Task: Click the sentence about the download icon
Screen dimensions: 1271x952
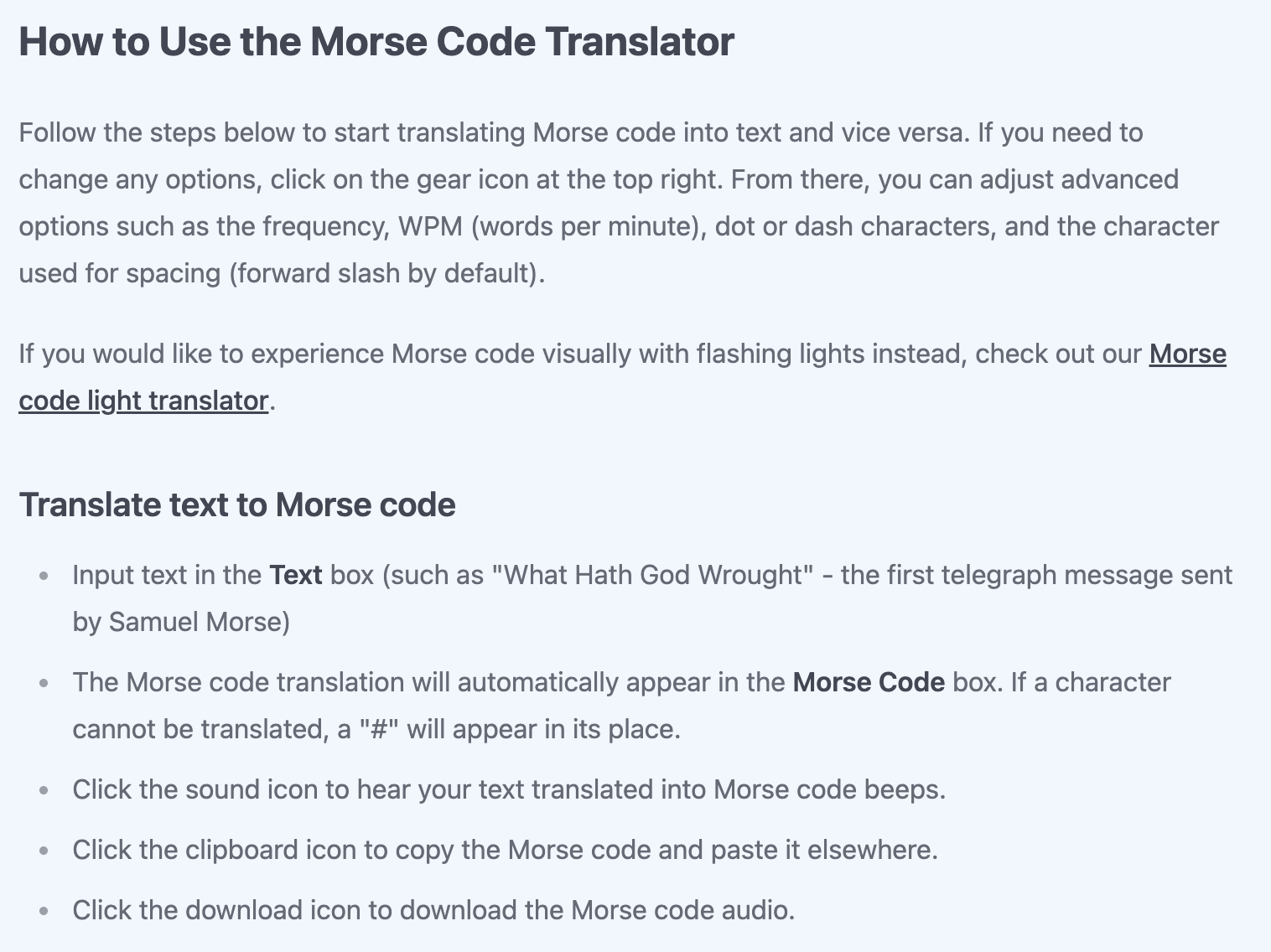Action: coord(433,910)
